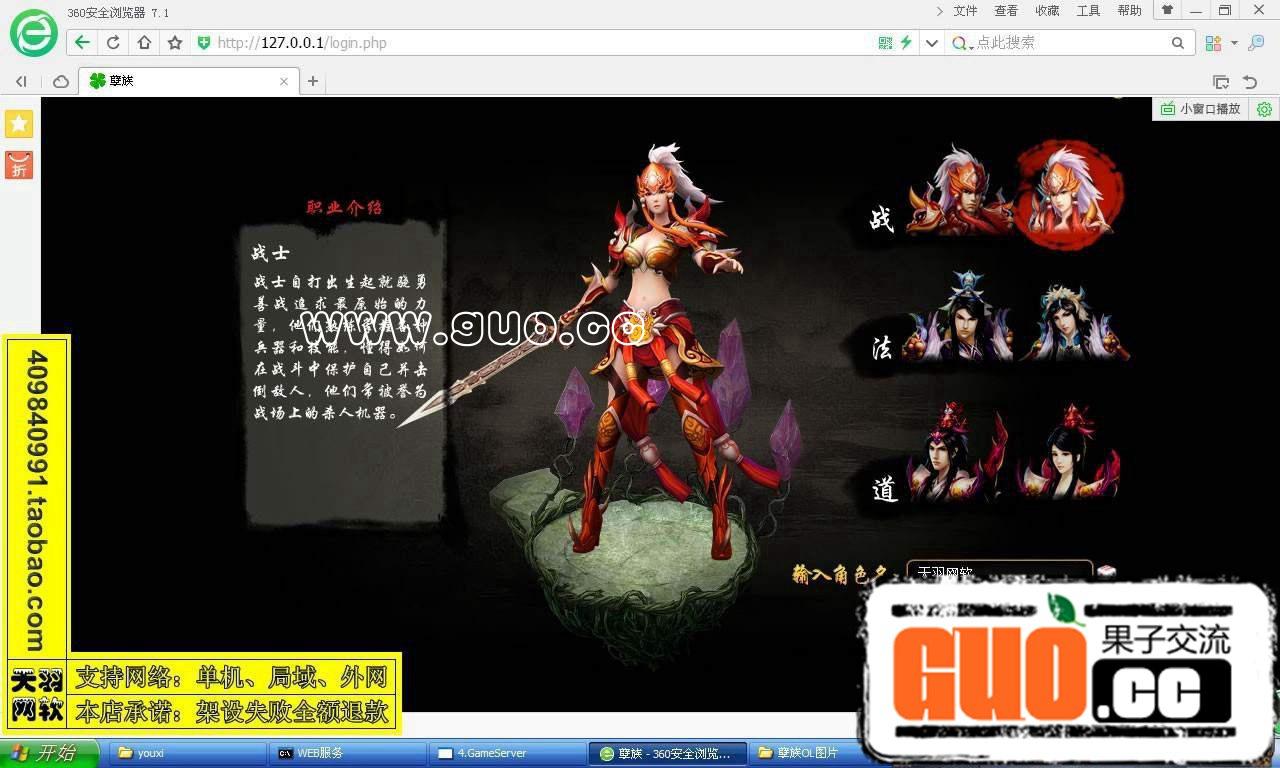The width and height of the screenshot is (1280, 768).
Task: Click the blue magnifier tool icon
Action: (1256, 43)
